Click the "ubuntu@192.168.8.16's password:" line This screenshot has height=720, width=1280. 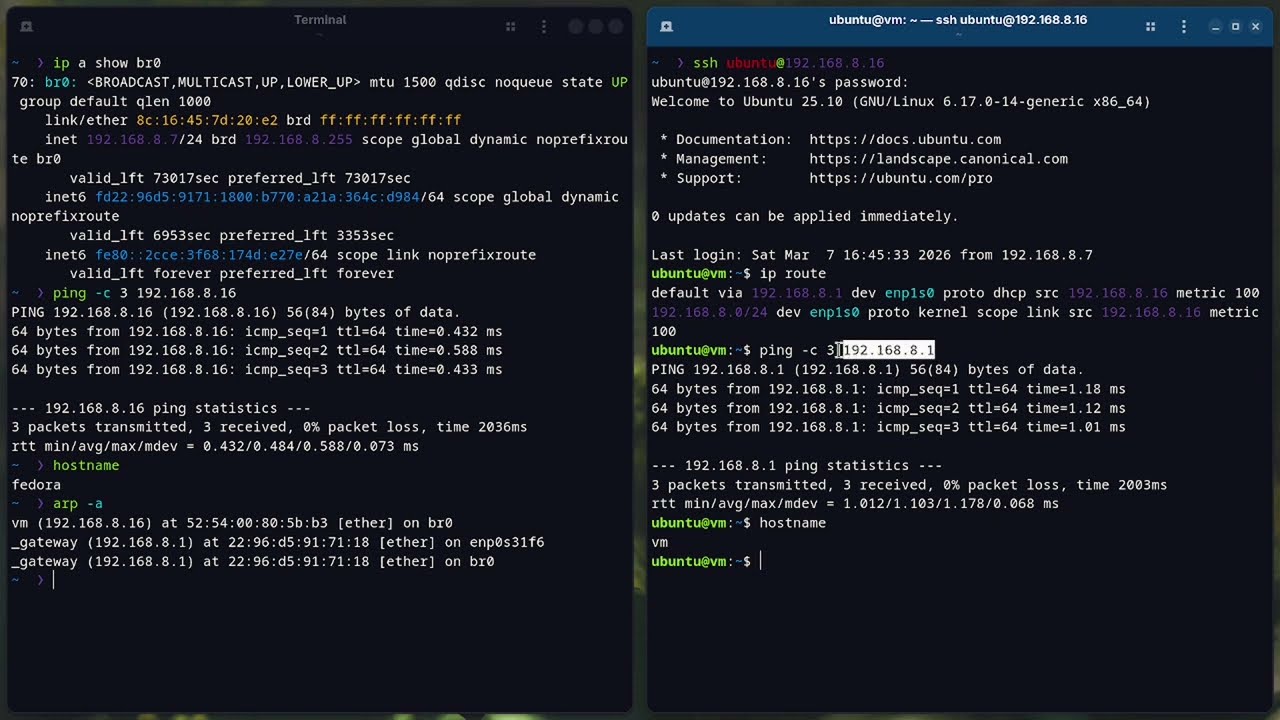click(780, 82)
